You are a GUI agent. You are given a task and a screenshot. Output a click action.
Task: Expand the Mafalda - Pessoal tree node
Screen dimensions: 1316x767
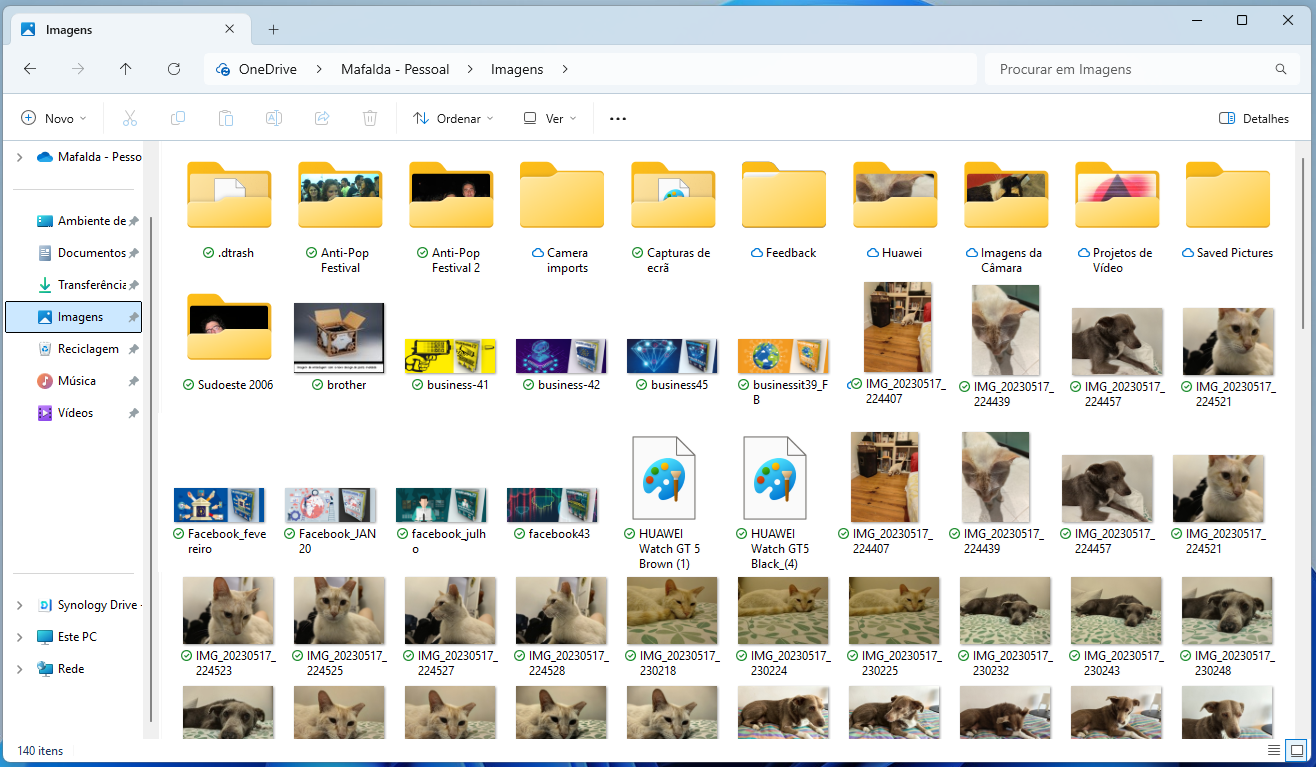19,157
